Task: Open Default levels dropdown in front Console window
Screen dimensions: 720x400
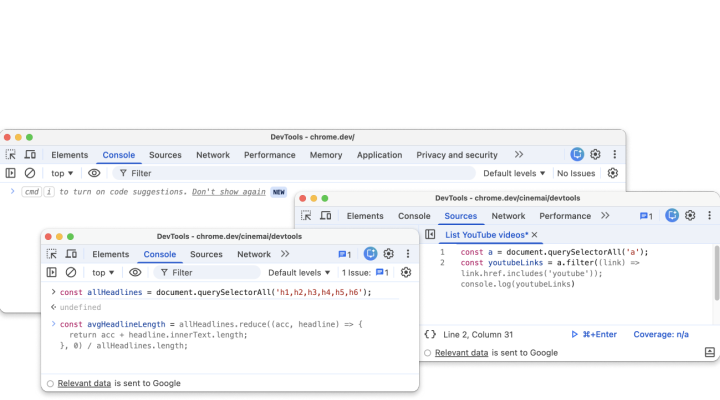Action: point(299,272)
